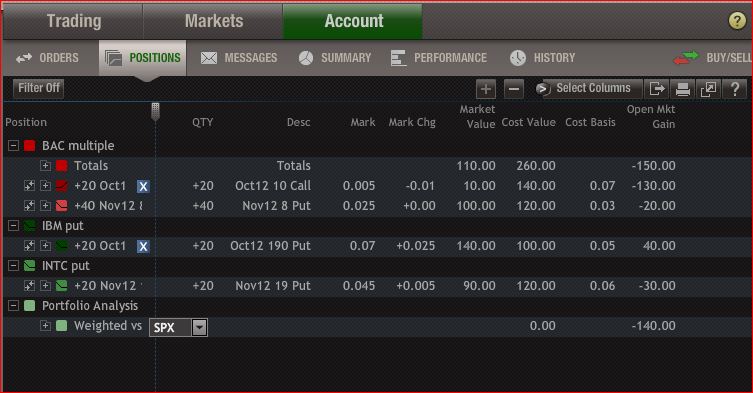Click blue X on BAC +20 Oct1 row
753x393 pixels.
(143, 186)
